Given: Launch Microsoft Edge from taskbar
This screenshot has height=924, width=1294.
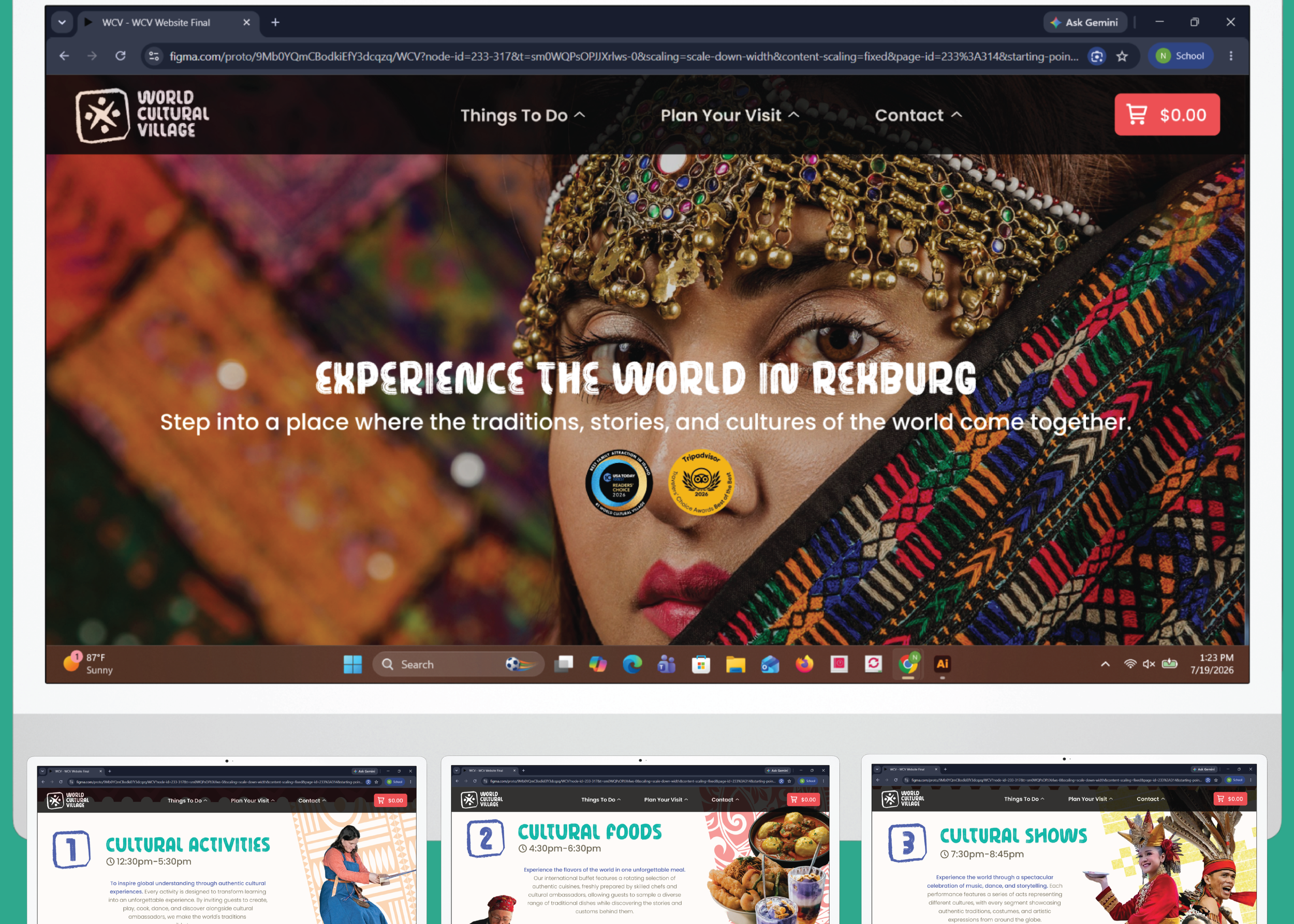Looking at the screenshot, I should point(632,664).
